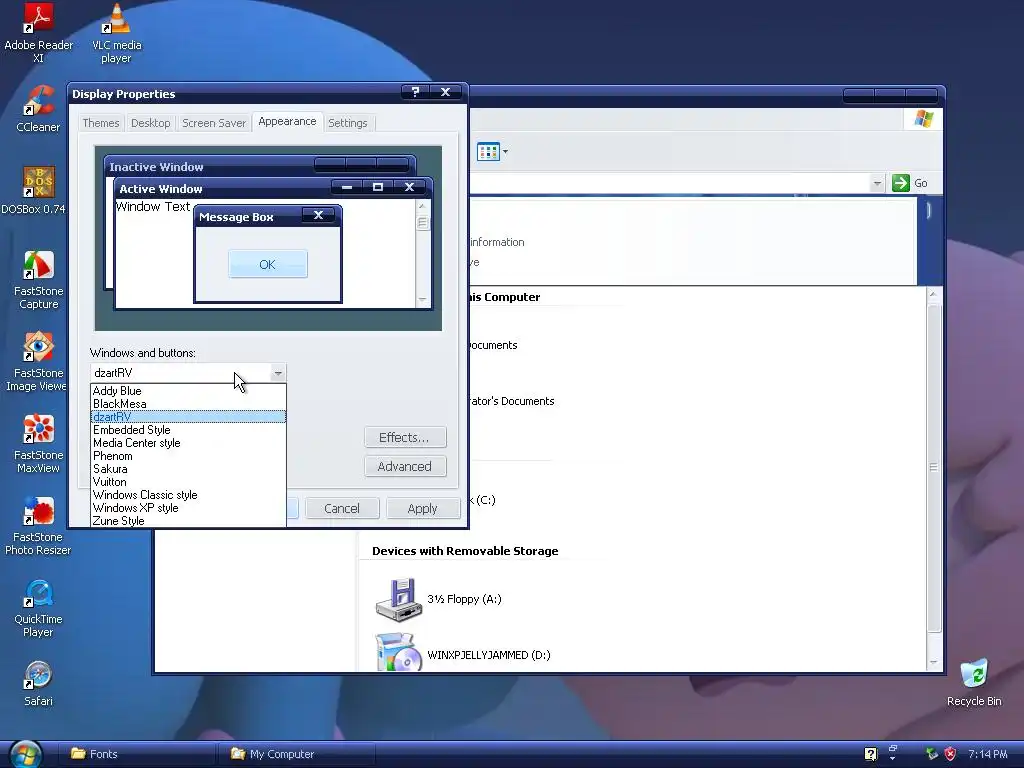Select Vuitton style option
The width and height of the screenshot is (1024, 768).
188,482
